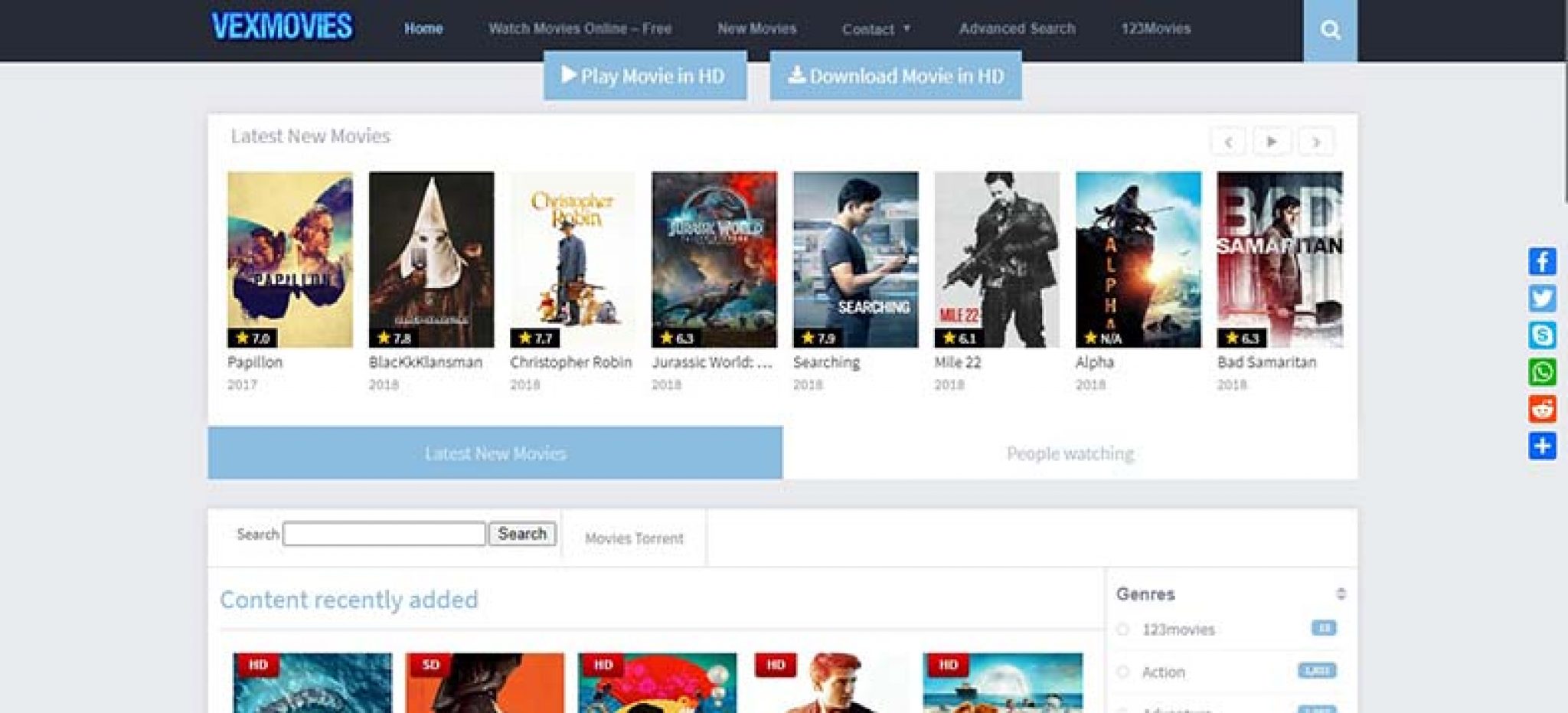
Task: Start carousel autoplay with play arrow
Action: (1272, 142)
